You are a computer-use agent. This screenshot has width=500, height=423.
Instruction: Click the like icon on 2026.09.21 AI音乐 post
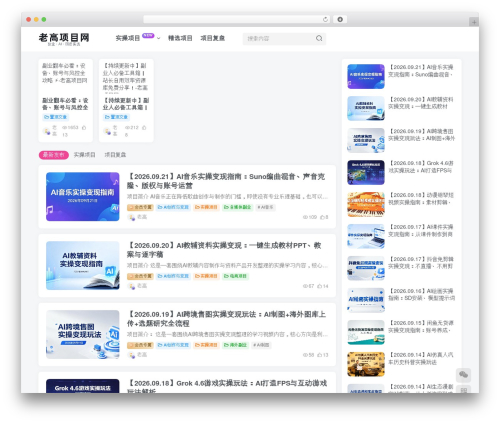[322, 217]
